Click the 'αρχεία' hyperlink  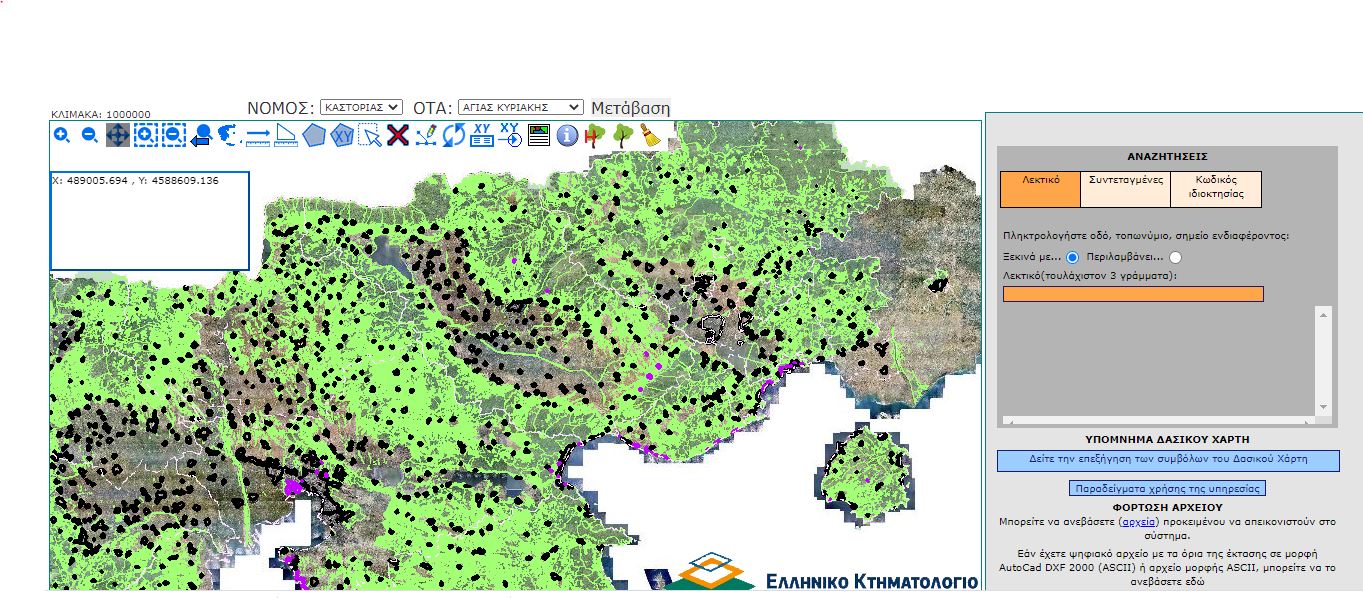(1138, 522)
